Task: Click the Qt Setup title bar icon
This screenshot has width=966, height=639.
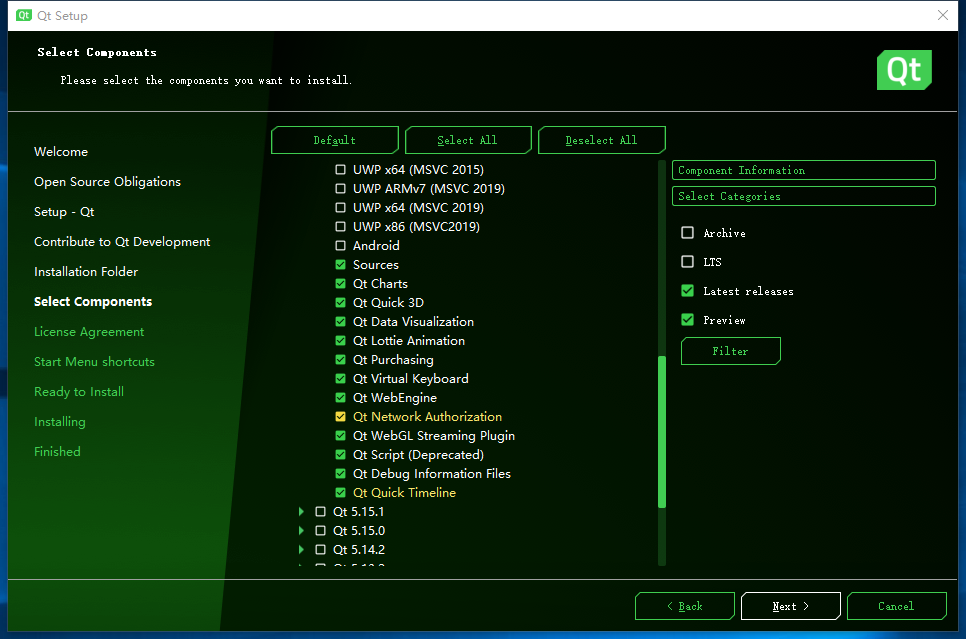Action: coord(23,15)
